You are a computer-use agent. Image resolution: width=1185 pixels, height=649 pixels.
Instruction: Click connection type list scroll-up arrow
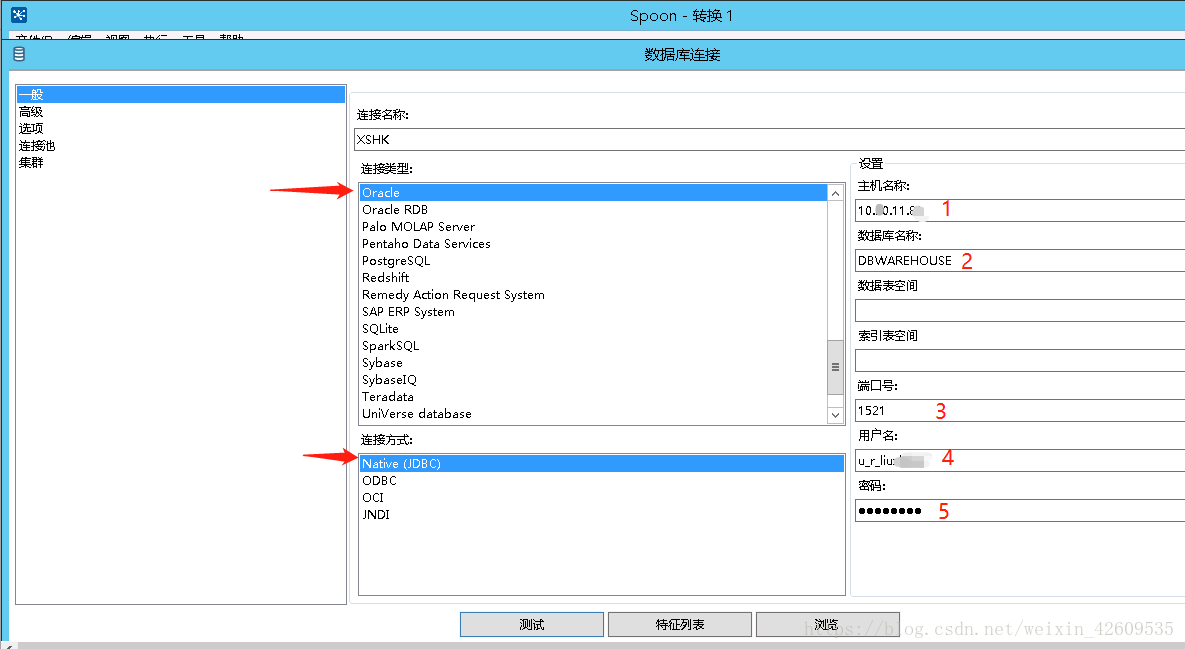tap(835, 193)
